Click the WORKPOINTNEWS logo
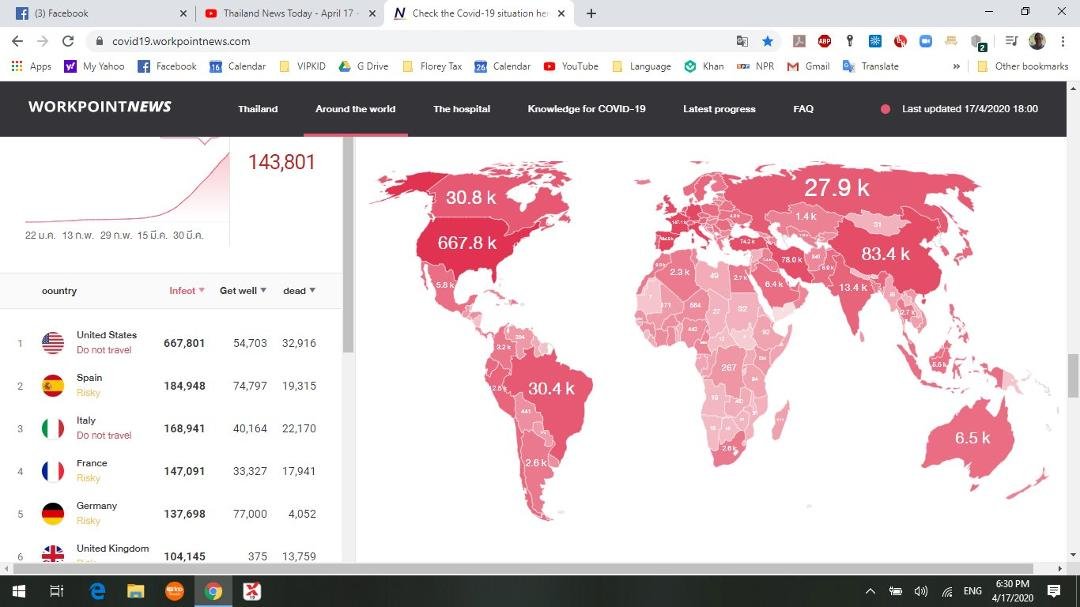 (100, 107)
